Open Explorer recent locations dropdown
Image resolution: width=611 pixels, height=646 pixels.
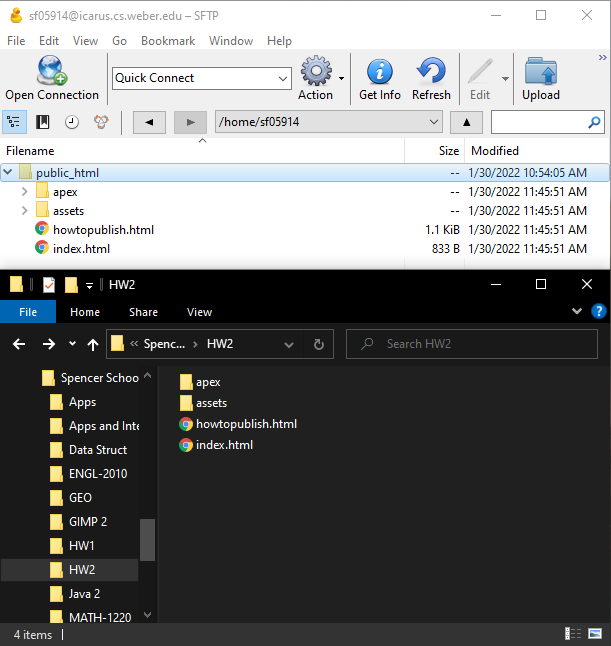pyautogui.click(x=73, y=344)
